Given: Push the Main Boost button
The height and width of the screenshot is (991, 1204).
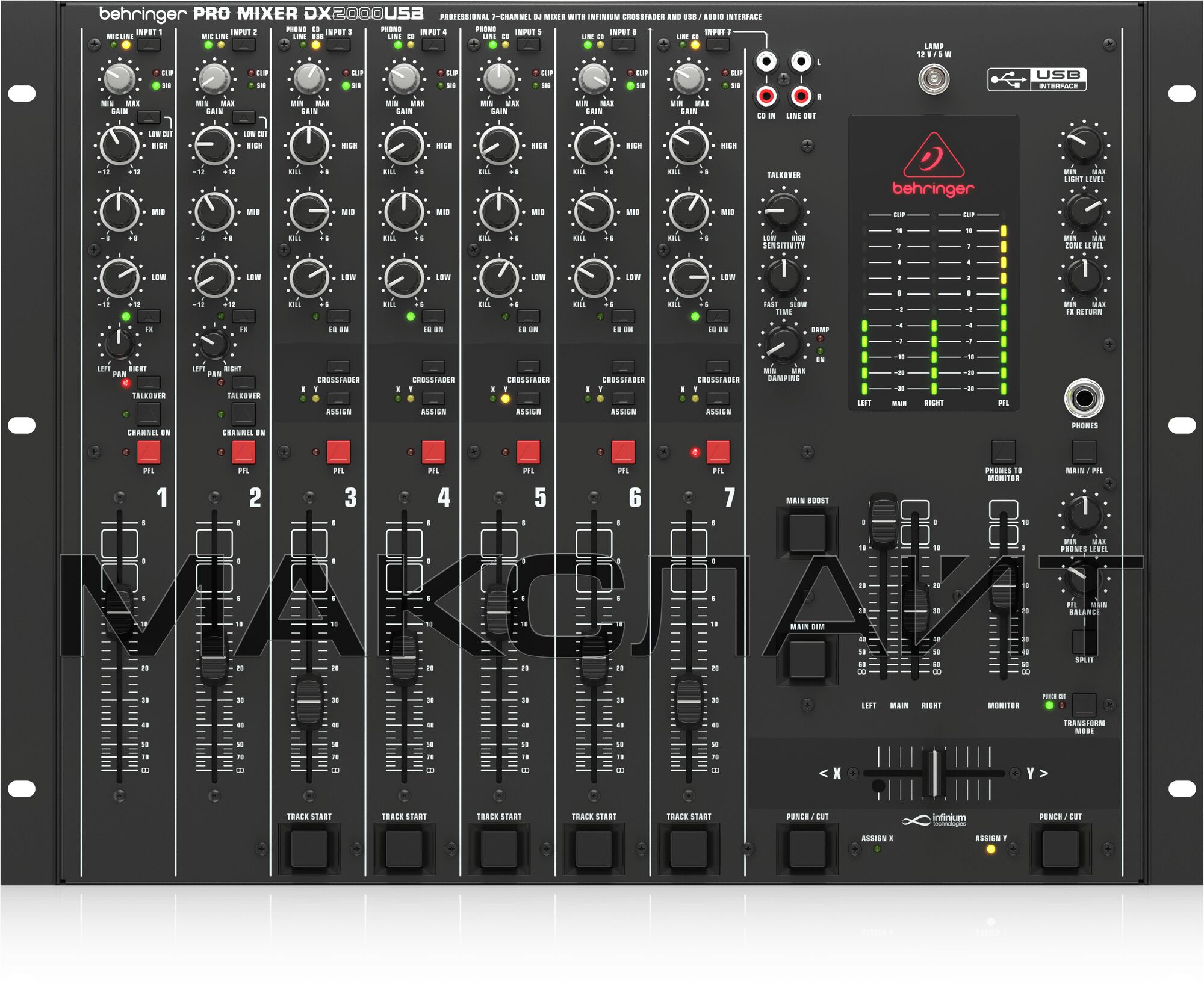Looking at the screenshot, I should pos(807,533).
